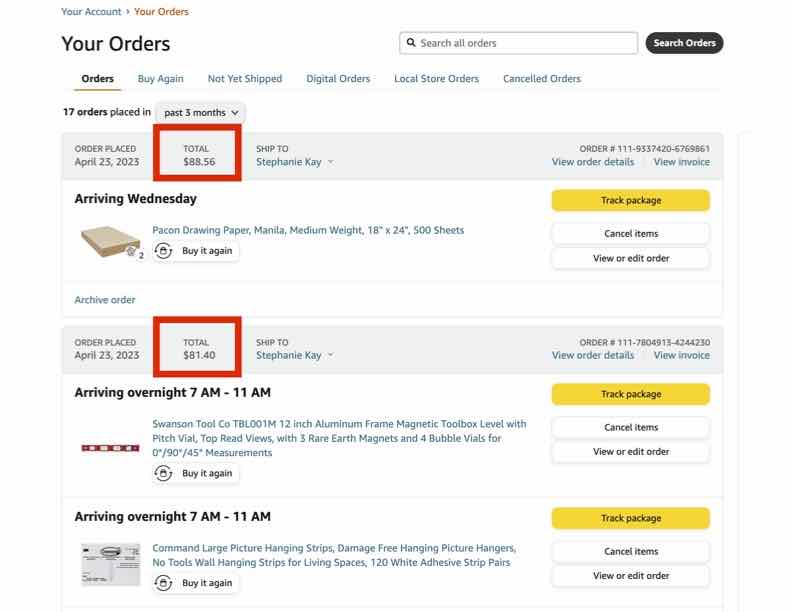Expand the past 3 months time filter
Image resolution: width=792 pixels, height=612 pixels.
click(201, 113)
